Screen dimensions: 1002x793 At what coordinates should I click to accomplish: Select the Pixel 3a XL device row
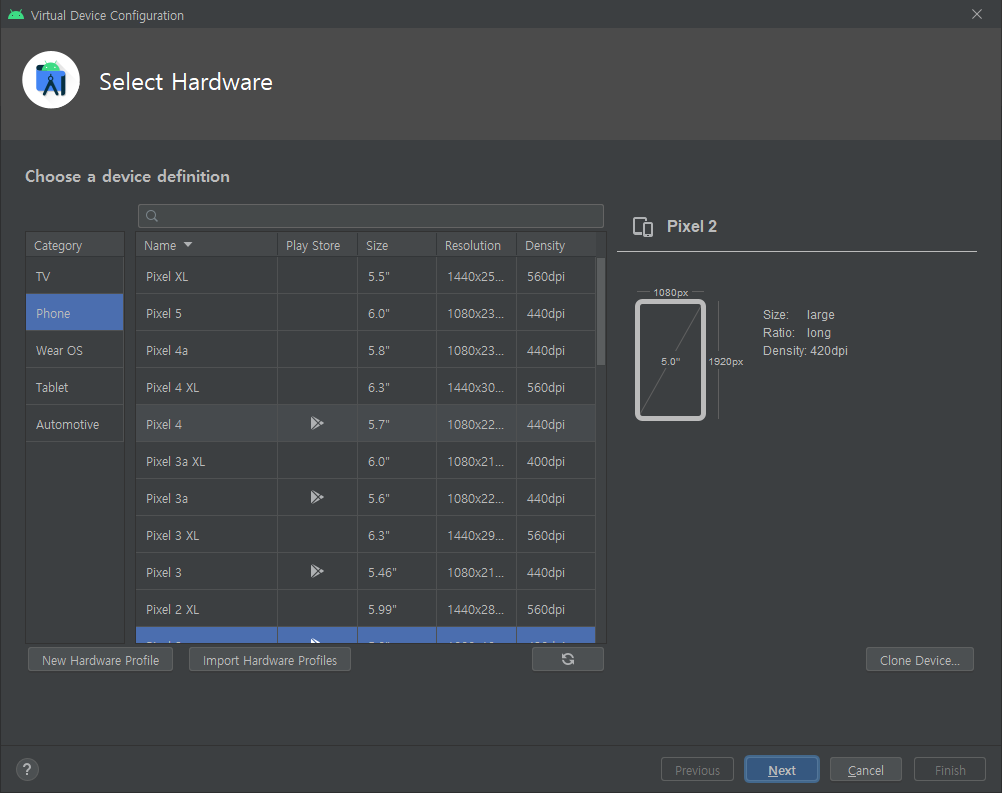(x=366, y=461)
